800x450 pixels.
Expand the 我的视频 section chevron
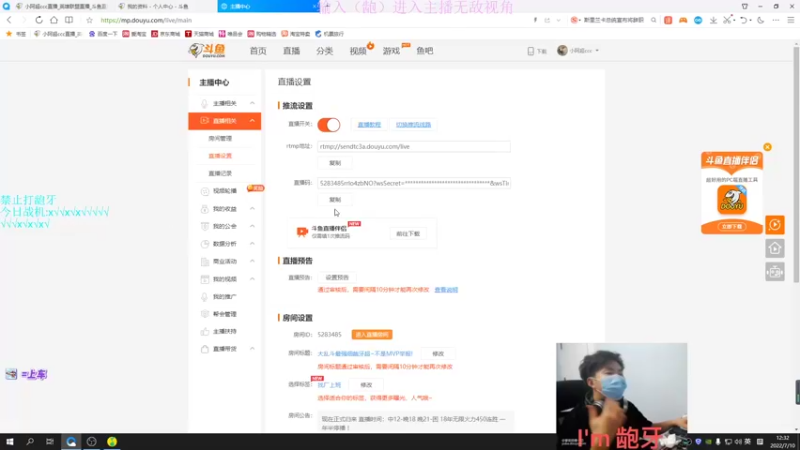(252, 279)
